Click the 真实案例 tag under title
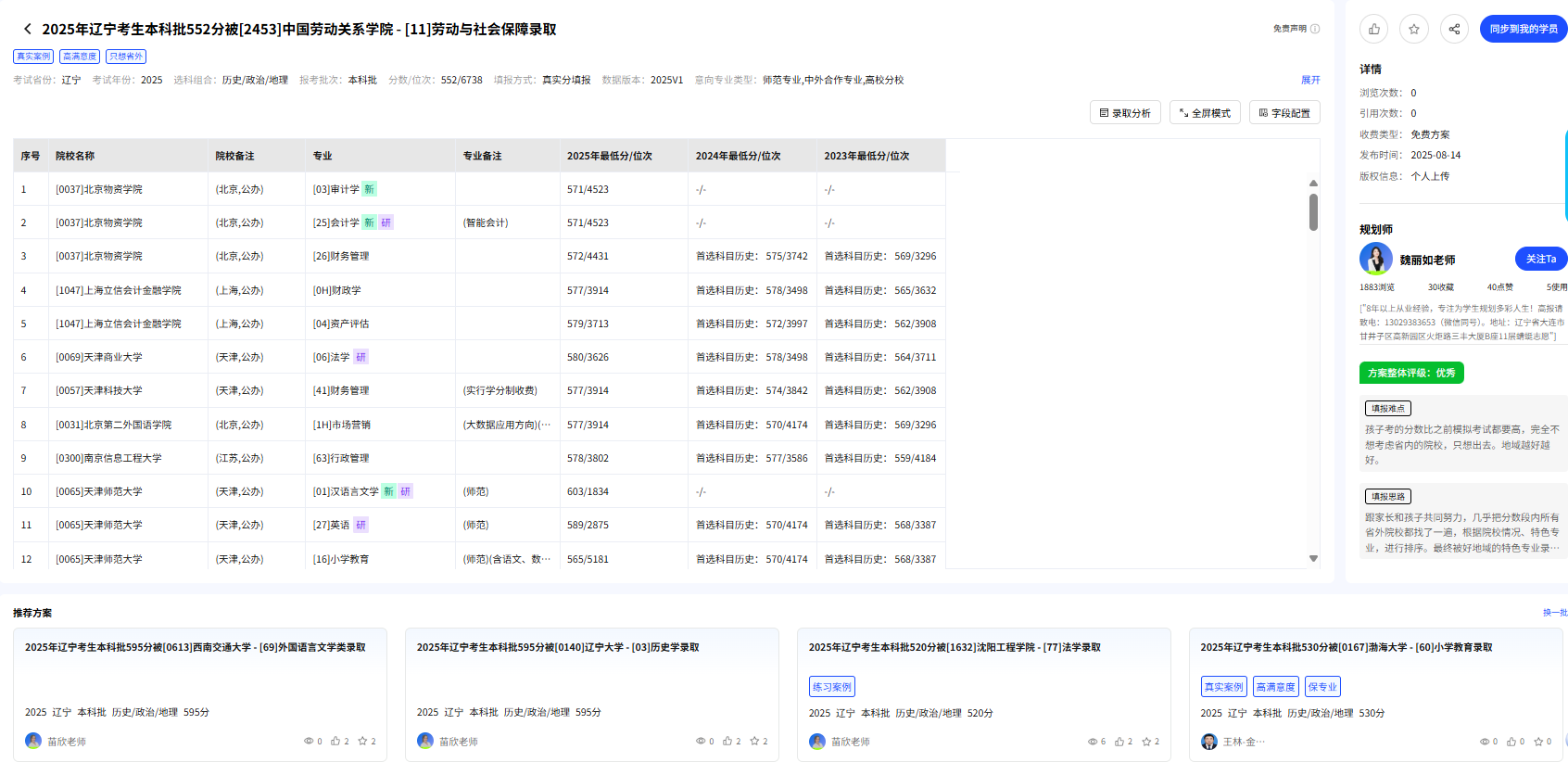The image size is (1568, 775). 33,57
